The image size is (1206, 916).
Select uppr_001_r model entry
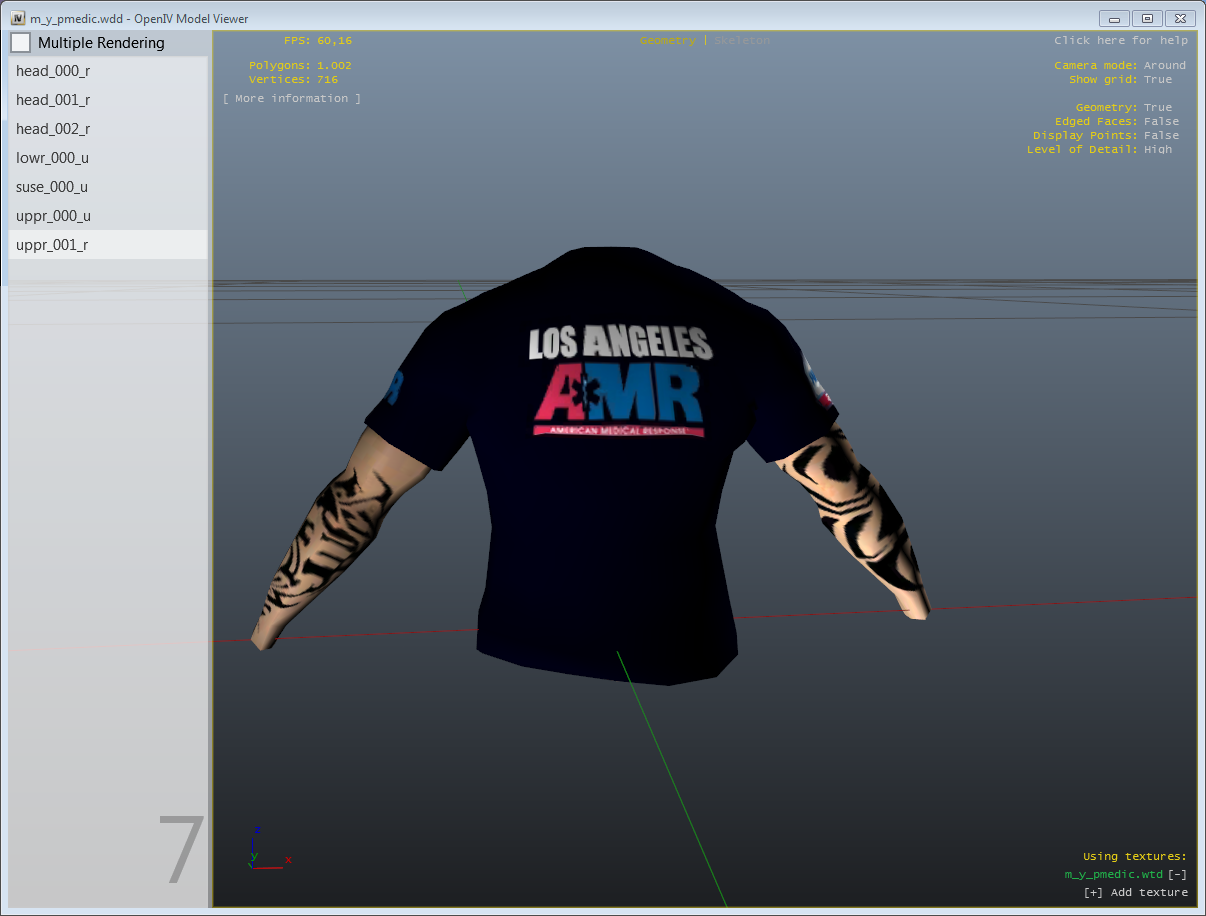coord(52,245)
